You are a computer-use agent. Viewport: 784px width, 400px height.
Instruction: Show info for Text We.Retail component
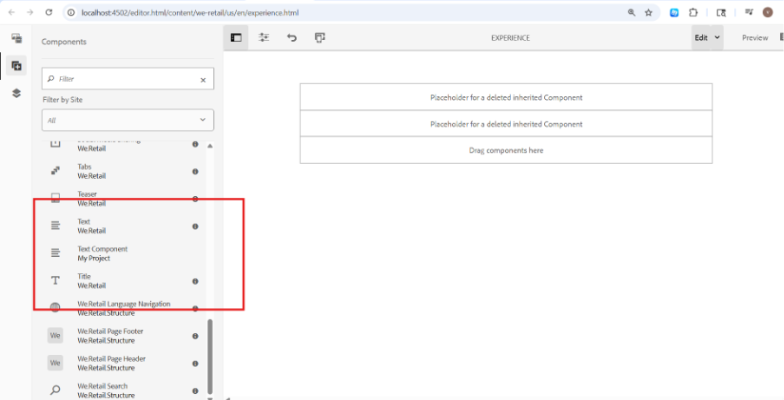(x=195, y=226)
